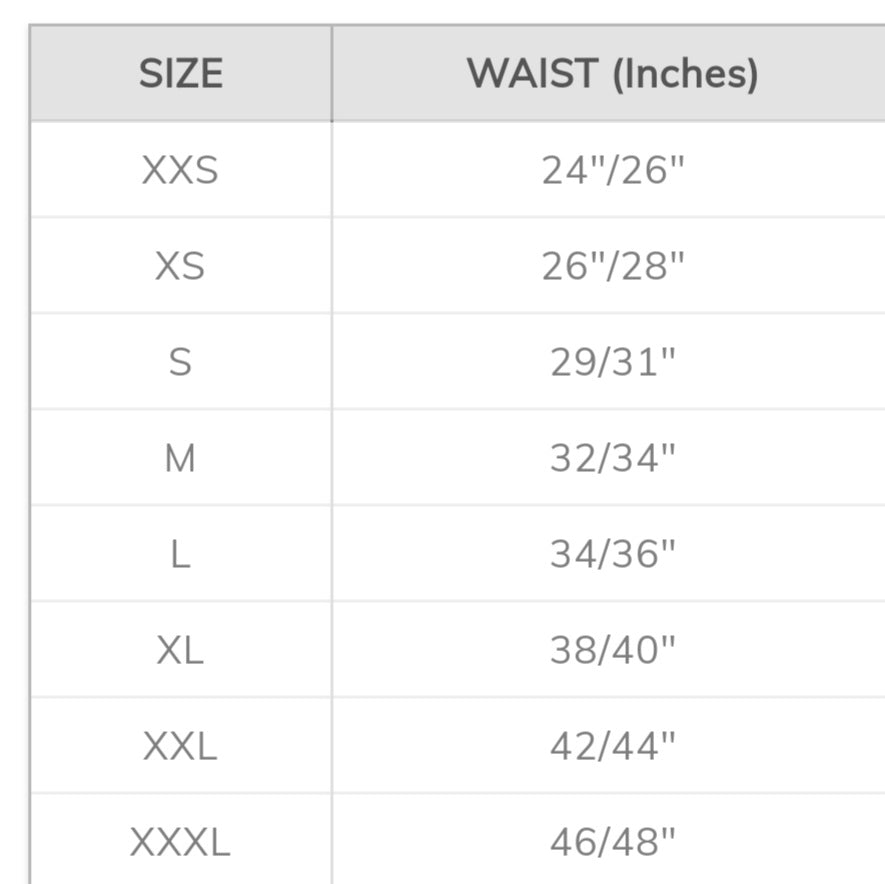Click the 46/48" waist value
Viewport: 885px width, 884px height.
(x=612, y=843)
